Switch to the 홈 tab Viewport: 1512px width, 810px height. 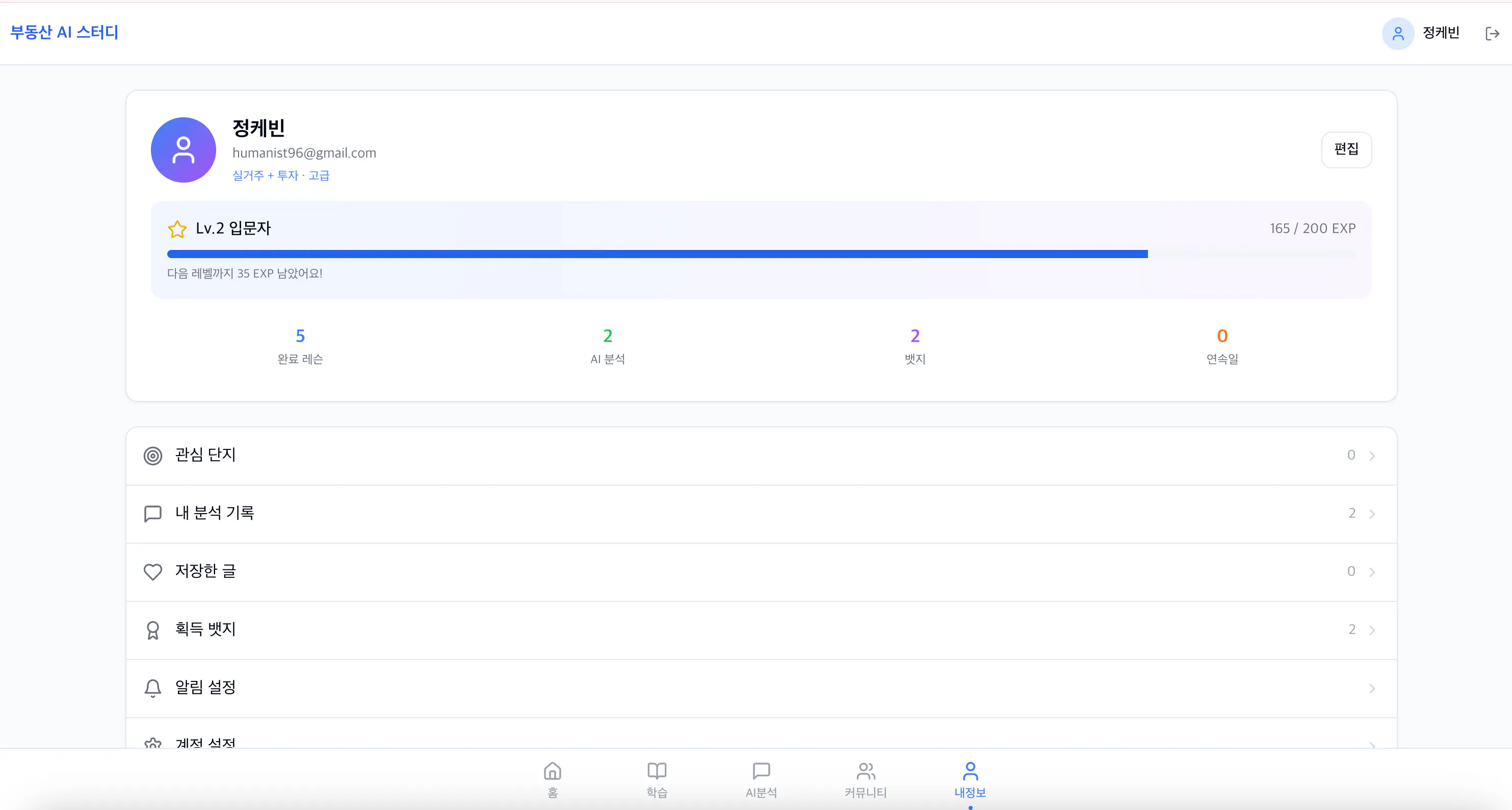click(x=552, y=779)
